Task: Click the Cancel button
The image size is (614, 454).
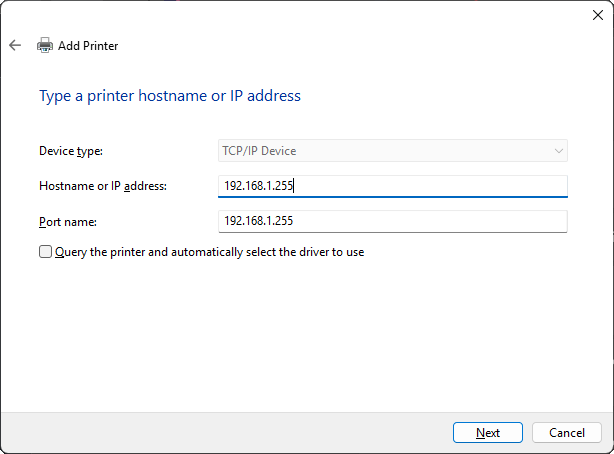Action: (x=567, y=432)
